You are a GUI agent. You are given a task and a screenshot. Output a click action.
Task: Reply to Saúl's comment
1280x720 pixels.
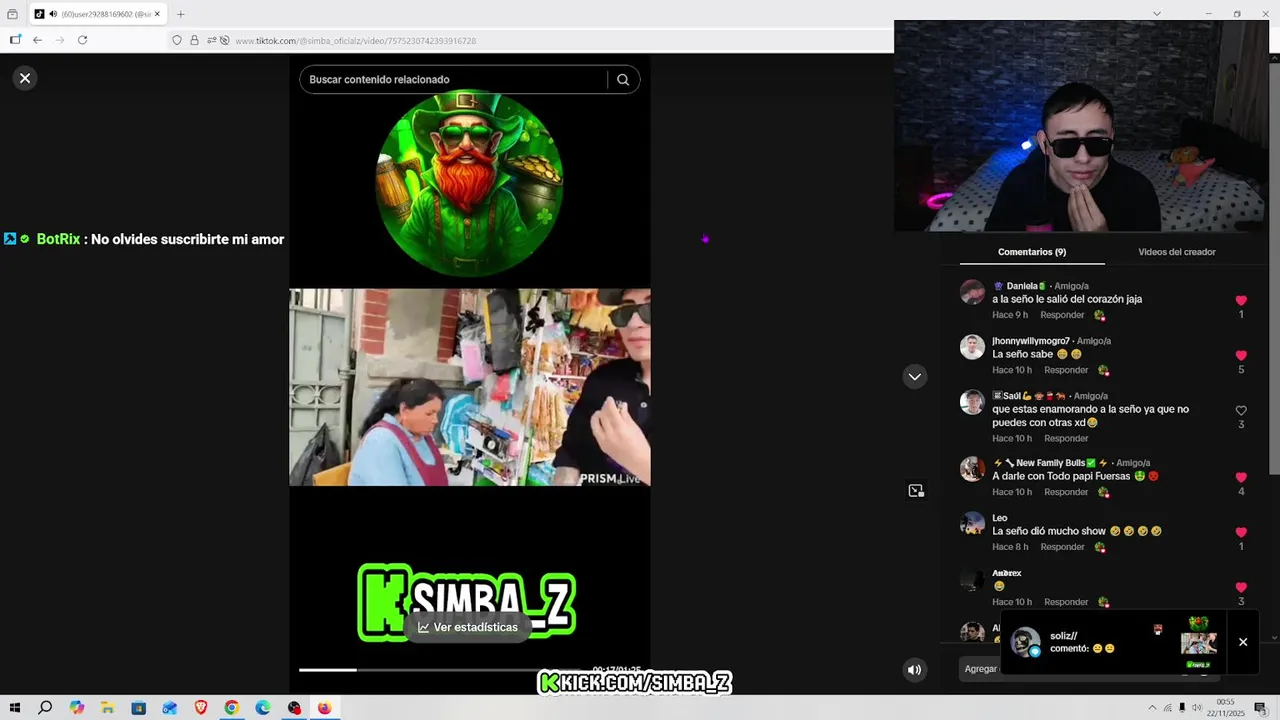point(1066,438)
